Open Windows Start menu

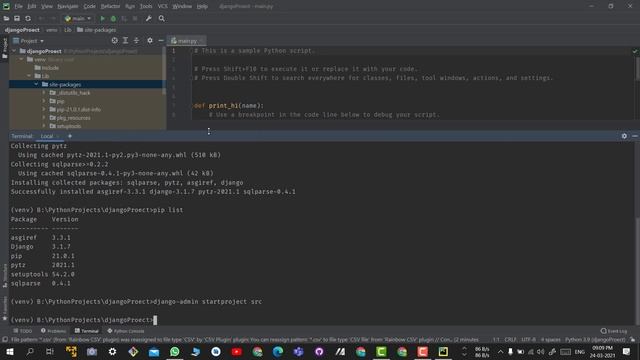pos(9,351)
